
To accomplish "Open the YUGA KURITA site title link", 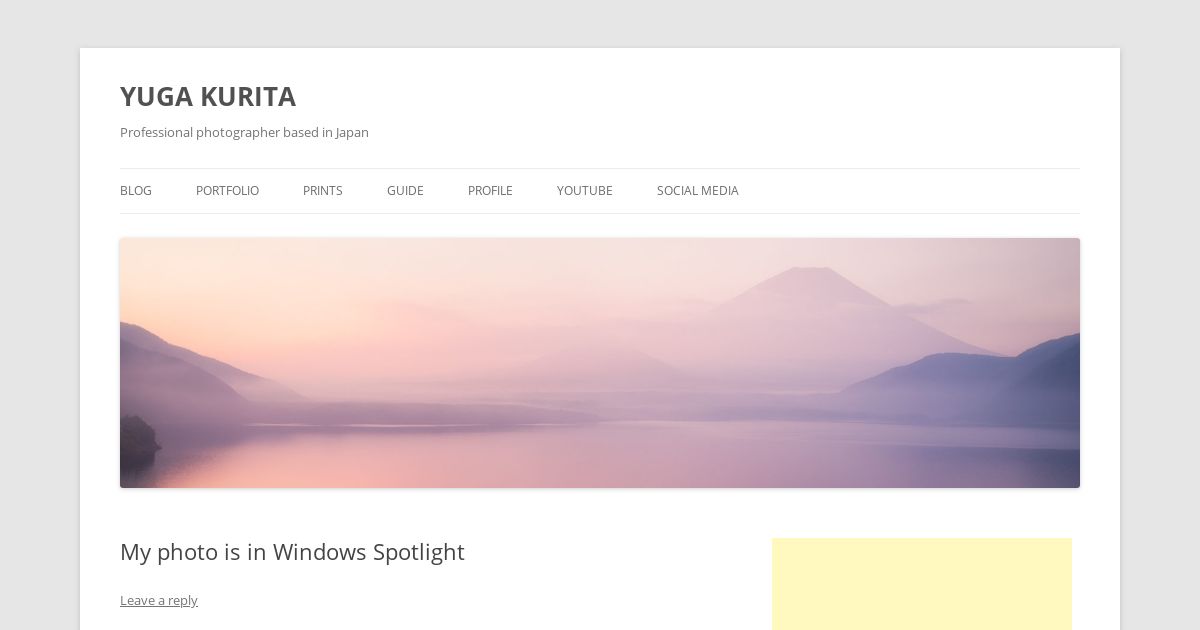I will [208, 97].
